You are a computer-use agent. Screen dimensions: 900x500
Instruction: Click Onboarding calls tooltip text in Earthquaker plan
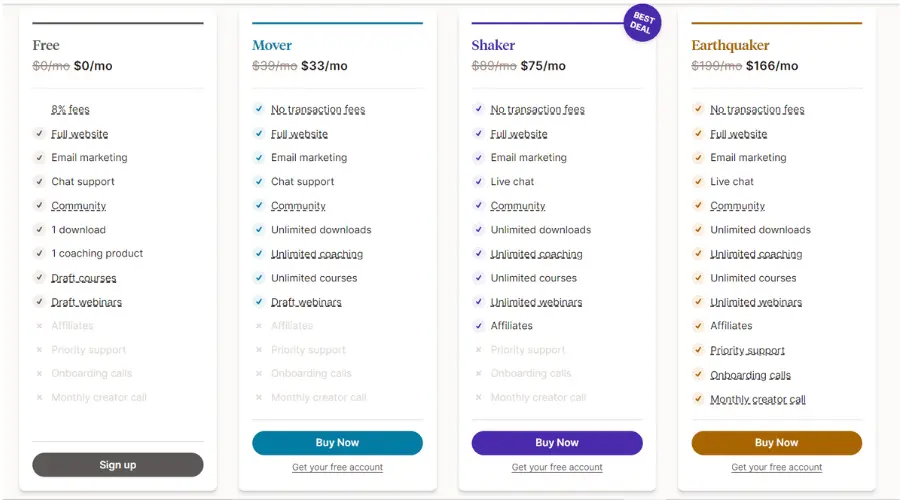pyautogui.click(x=750, y=375)
